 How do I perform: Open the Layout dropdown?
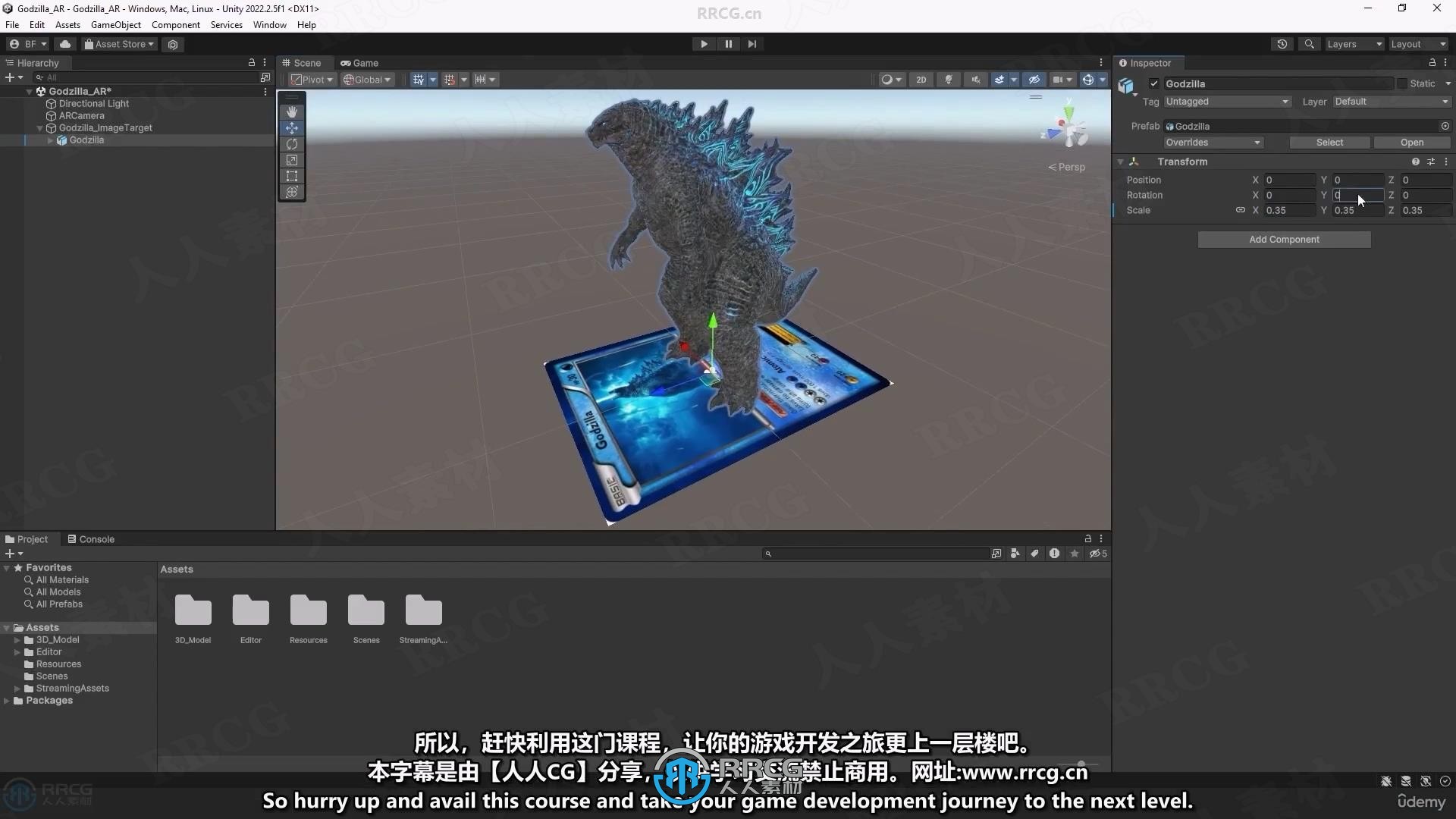point(1418,44)
